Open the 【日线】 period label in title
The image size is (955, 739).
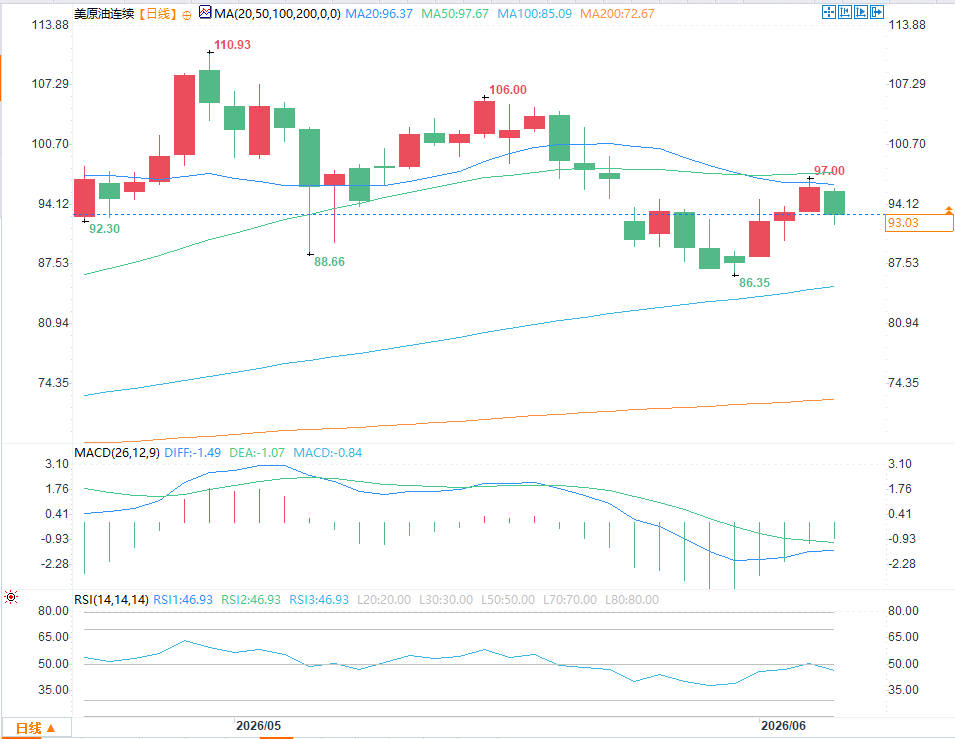point(157,13)
